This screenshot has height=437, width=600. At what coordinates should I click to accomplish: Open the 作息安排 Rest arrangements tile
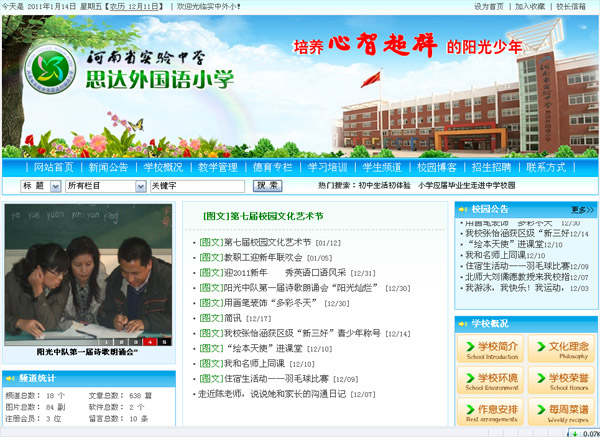[491, 412]
